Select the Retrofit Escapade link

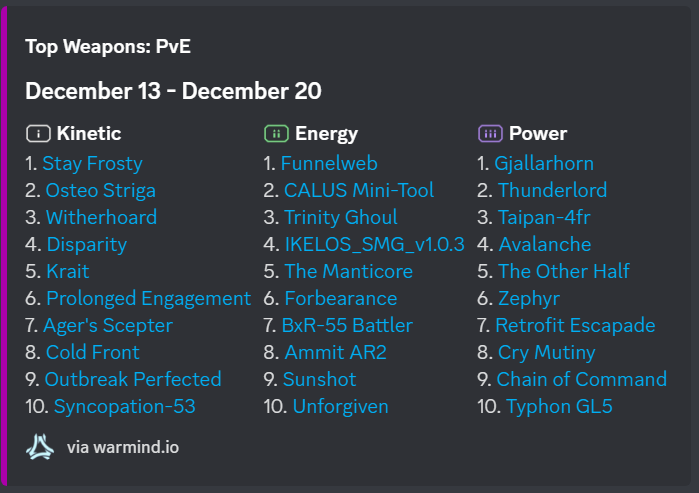pos(575,325)
